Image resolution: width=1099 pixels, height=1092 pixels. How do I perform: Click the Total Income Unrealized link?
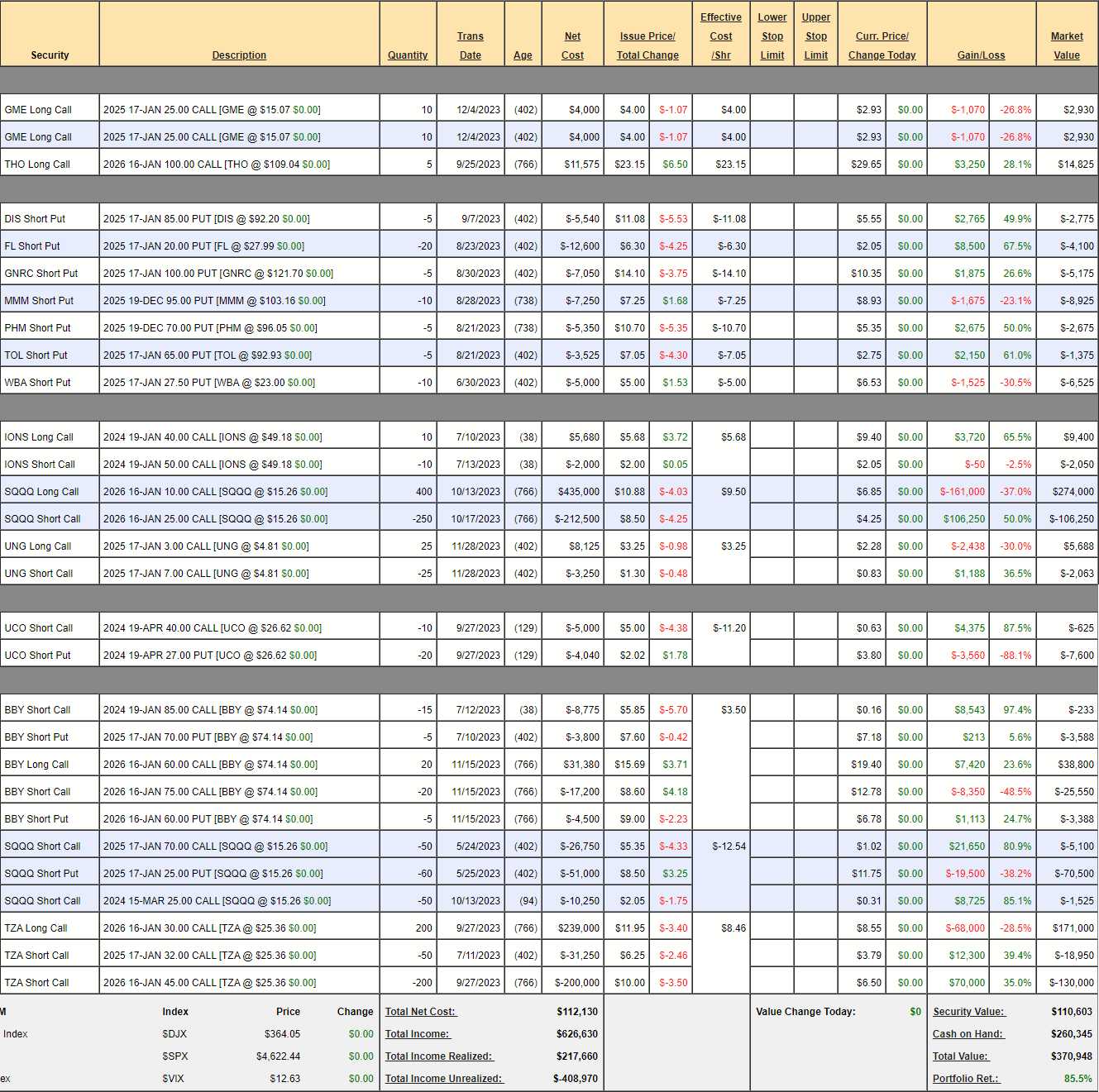[x=444, y=1079]
